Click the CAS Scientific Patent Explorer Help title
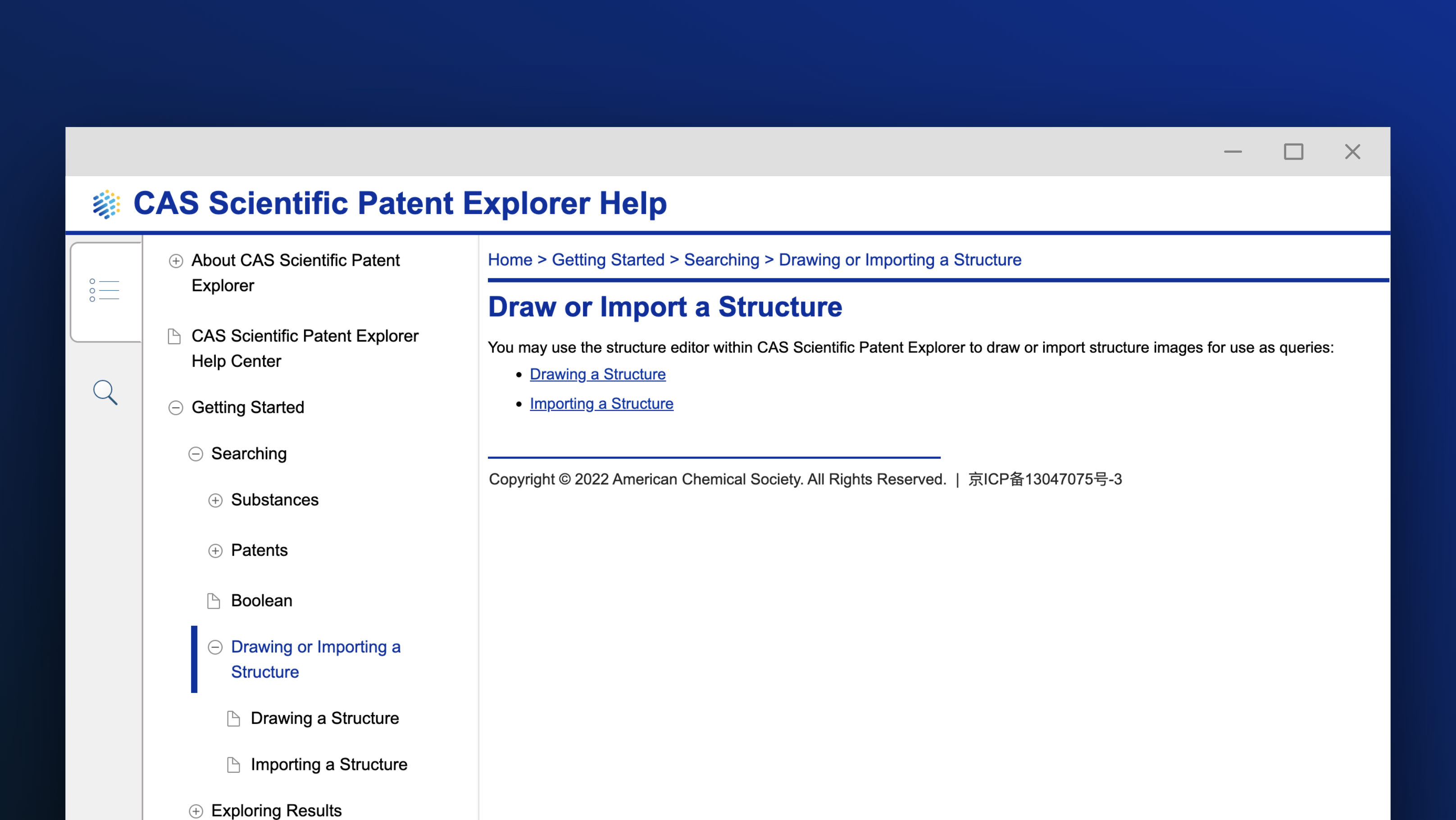The height and width of the screenshot is (820, 1456). 400,204
